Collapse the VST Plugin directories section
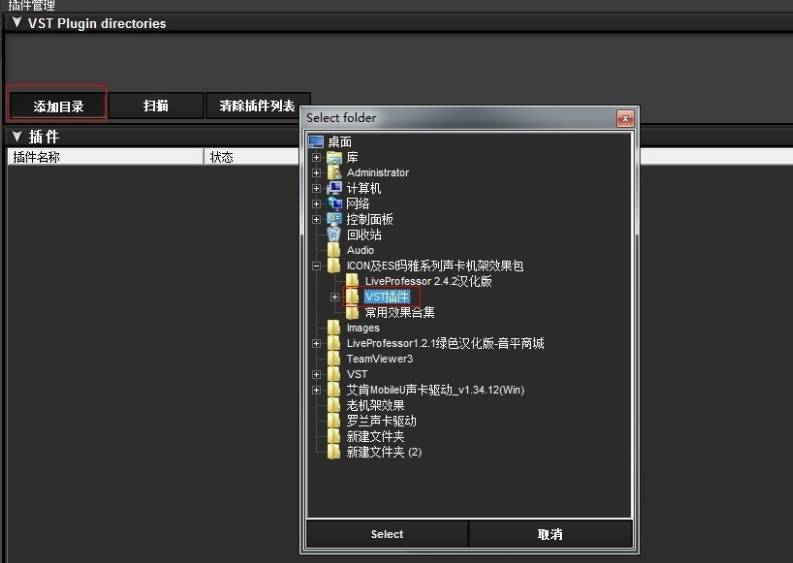 click(x=17, y=23)
